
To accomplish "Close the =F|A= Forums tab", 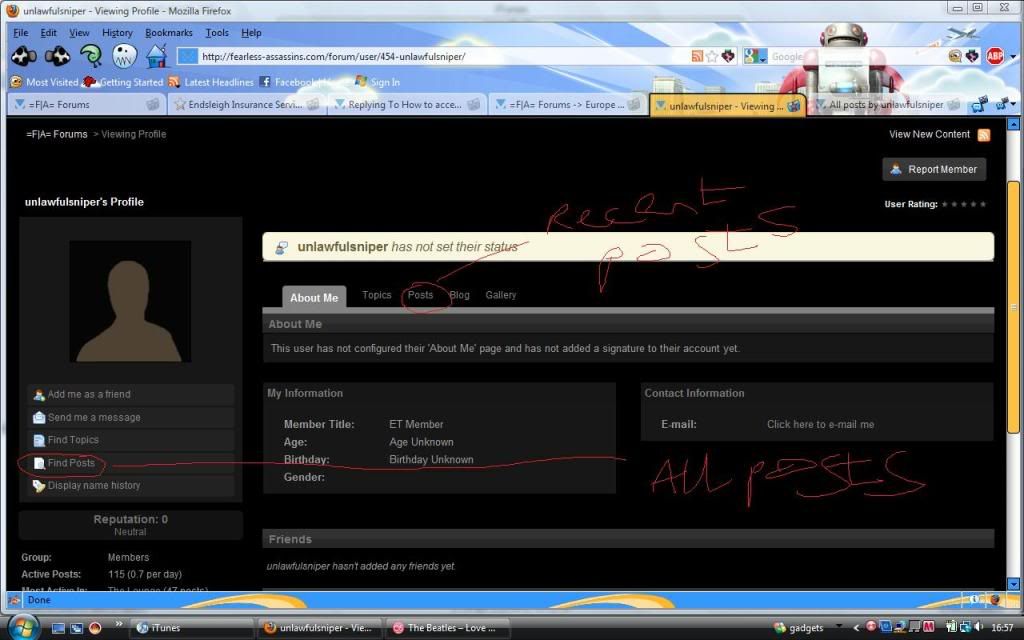I will pos(153,104).
